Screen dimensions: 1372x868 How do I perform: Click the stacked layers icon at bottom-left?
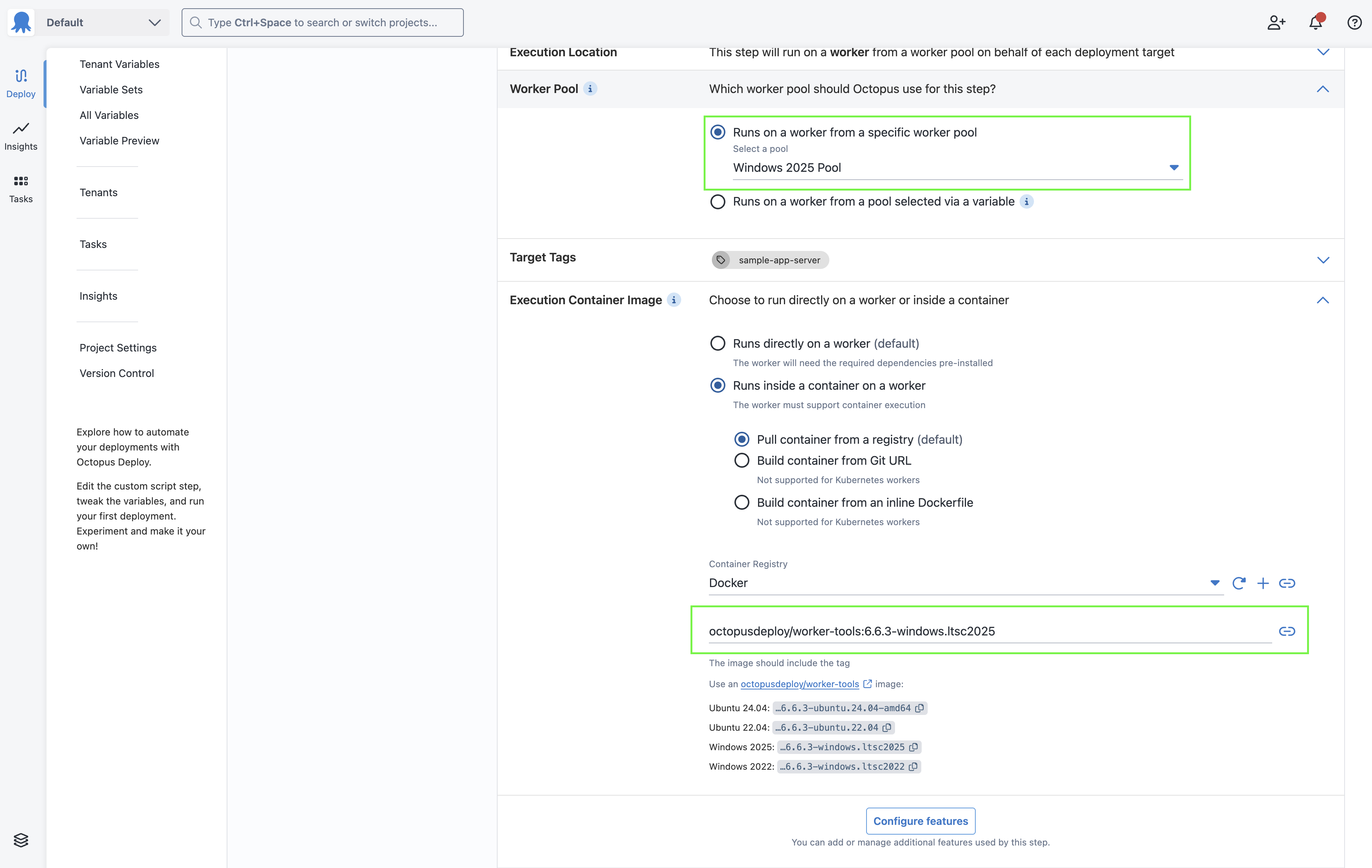21,840
